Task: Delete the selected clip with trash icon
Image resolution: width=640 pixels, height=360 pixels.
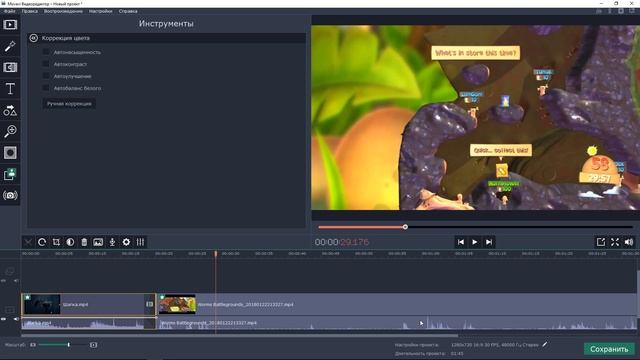Action: [x=84, y=242]
